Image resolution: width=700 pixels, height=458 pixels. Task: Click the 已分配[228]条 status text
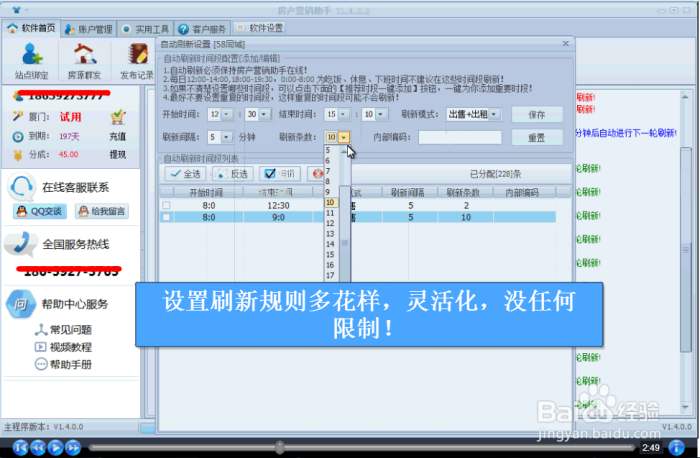[495, 174]
